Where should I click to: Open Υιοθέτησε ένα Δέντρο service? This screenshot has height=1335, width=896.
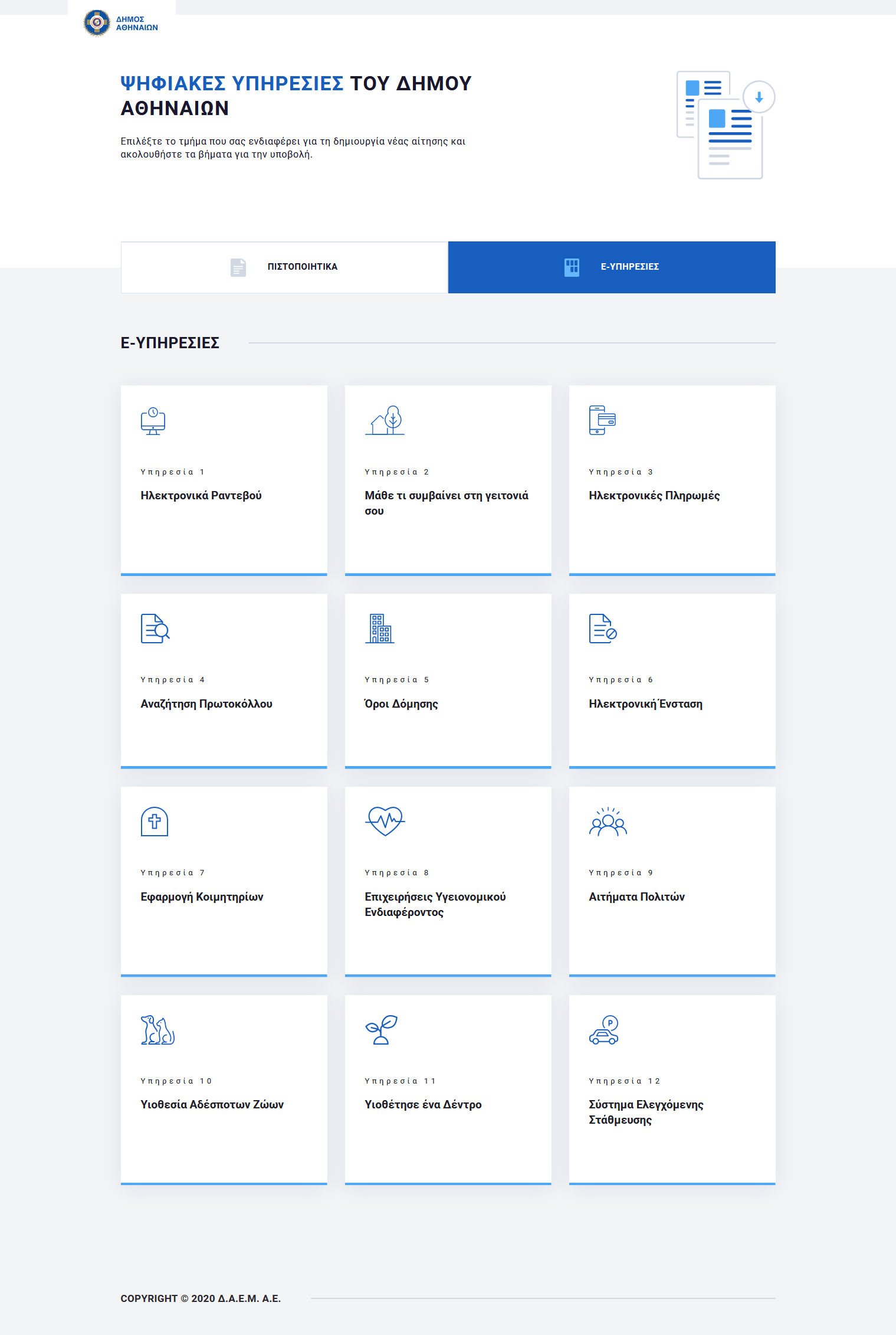(423, 1105)
